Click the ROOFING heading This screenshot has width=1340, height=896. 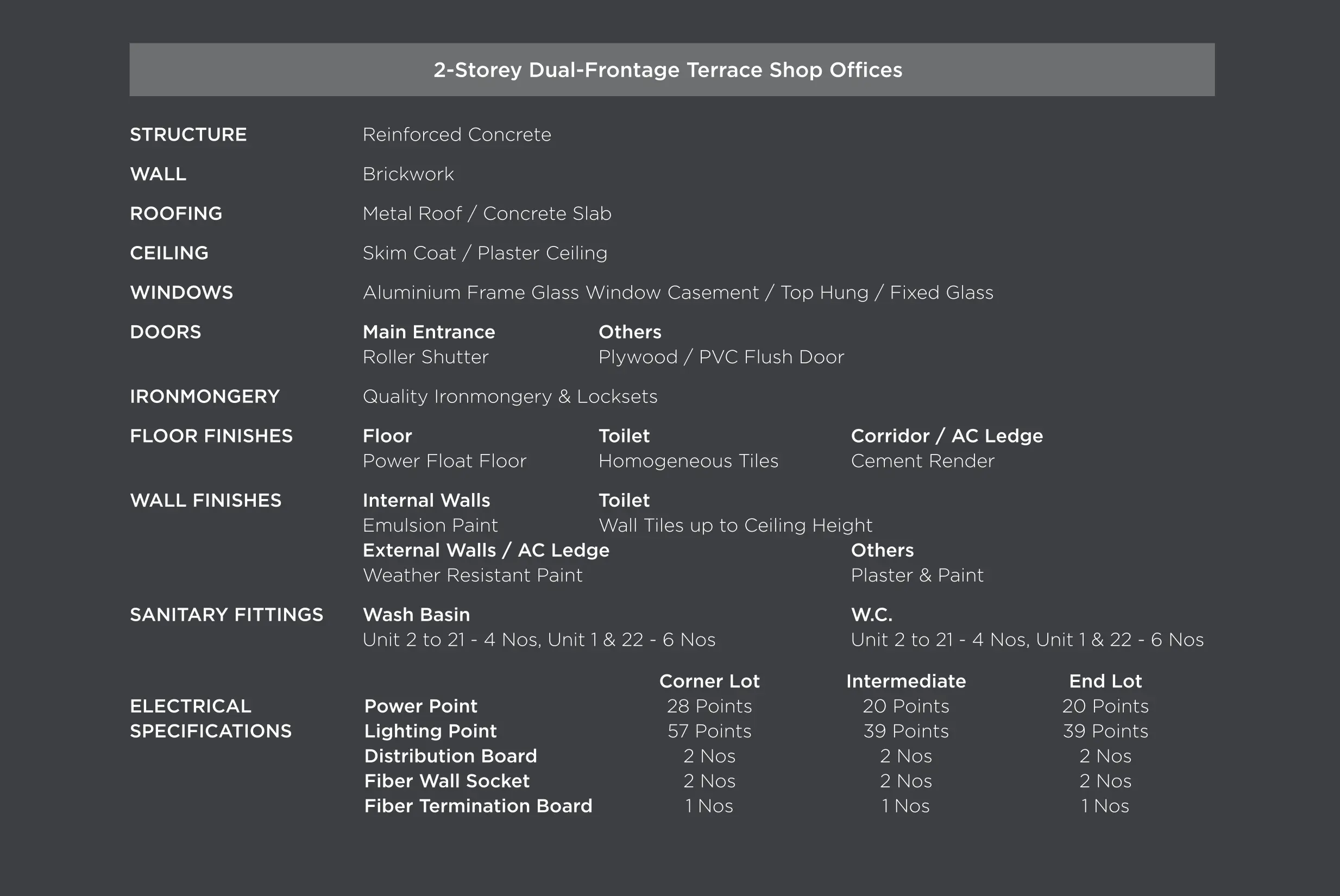tap(176, 213)
